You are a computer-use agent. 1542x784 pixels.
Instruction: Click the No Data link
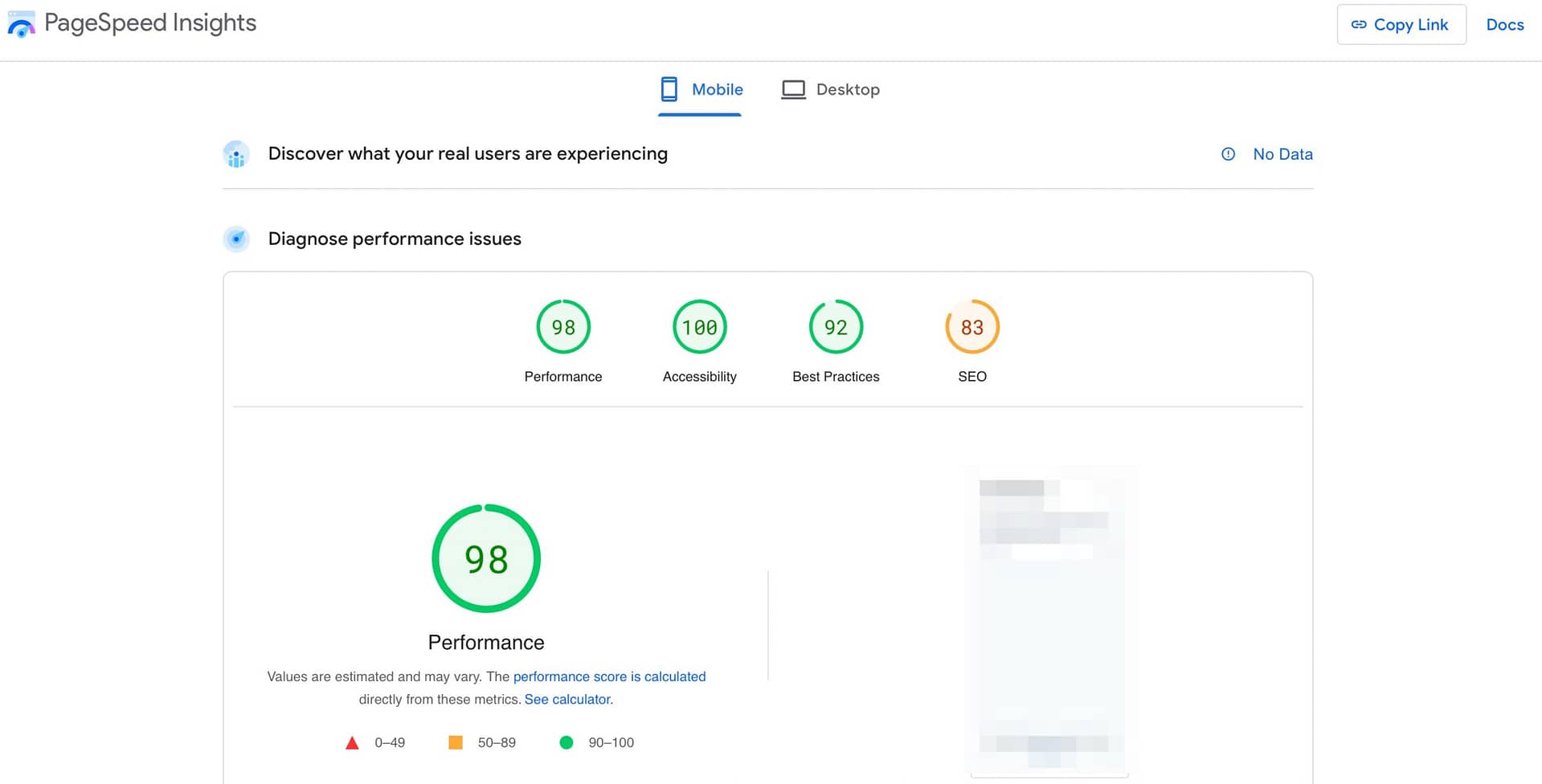coord(1282,154)
